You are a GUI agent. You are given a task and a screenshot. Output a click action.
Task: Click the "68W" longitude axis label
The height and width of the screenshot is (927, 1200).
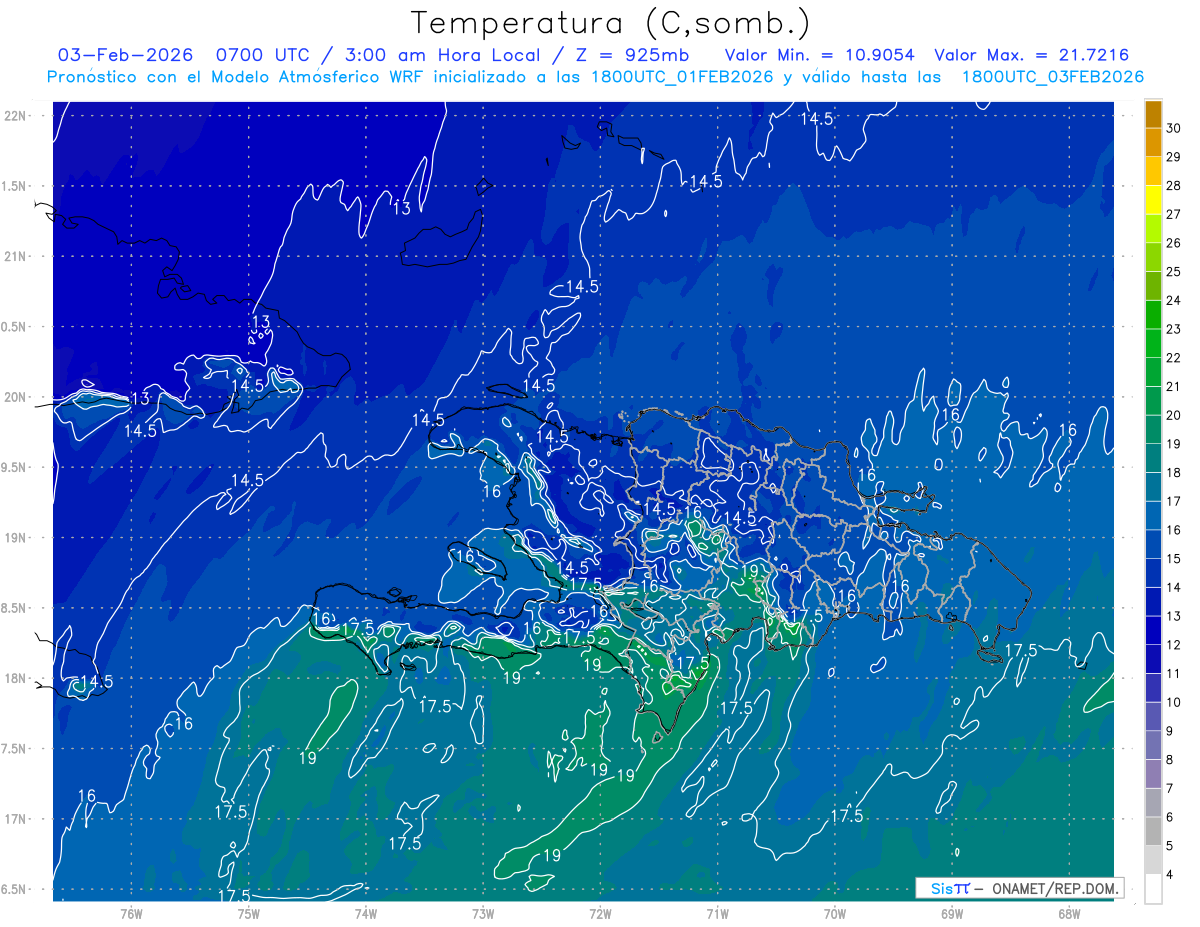pyautogui.click(x=1069, y=914)
